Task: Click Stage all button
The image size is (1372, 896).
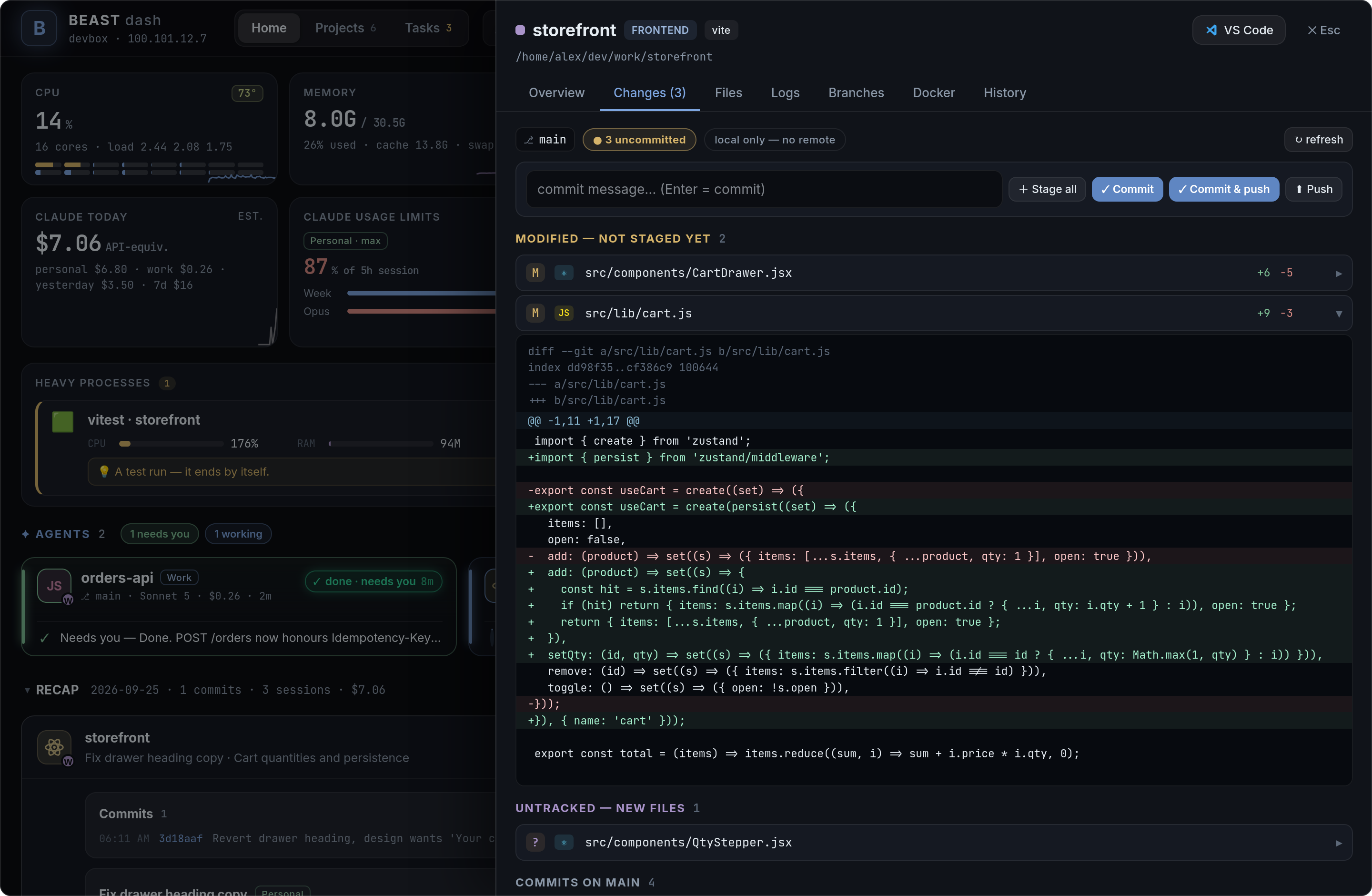Action: (x=1048, y=189)
